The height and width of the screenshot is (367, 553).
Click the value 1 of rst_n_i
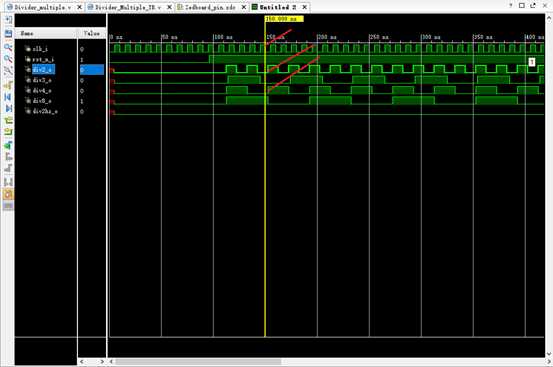click(x=82, y=60)
